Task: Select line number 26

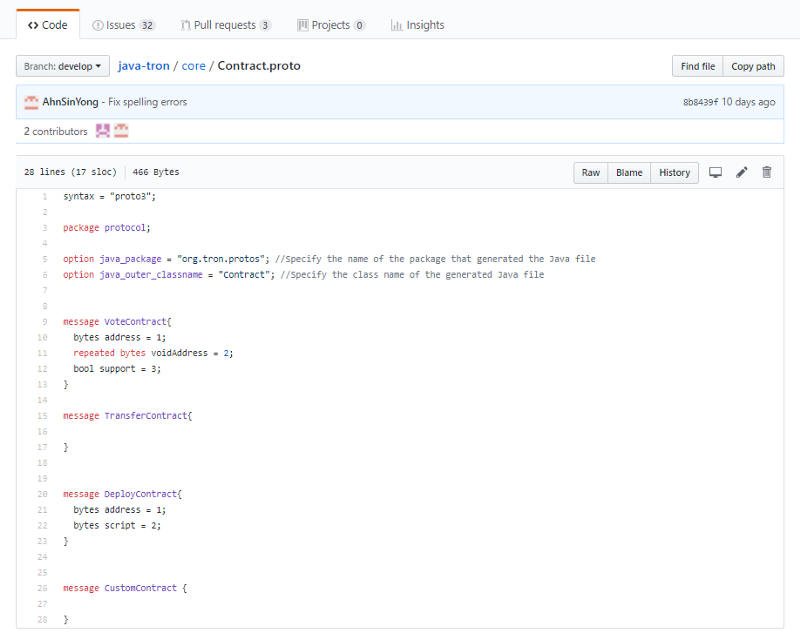Action: coord(42,588)
